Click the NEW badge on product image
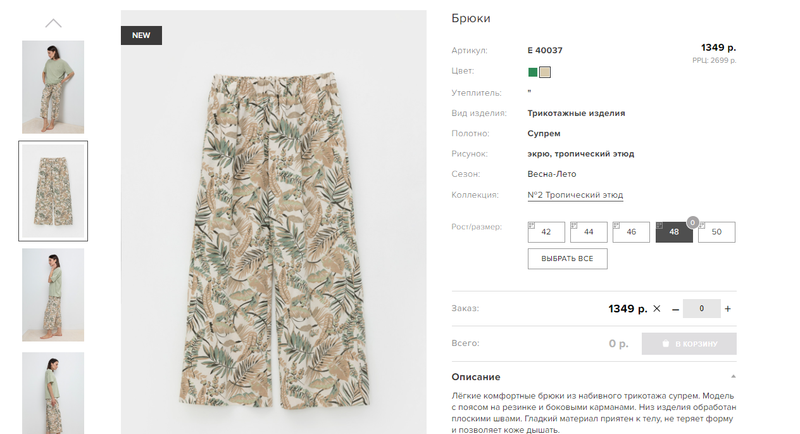This screenshot has height=434, width=800. (141, 35)
